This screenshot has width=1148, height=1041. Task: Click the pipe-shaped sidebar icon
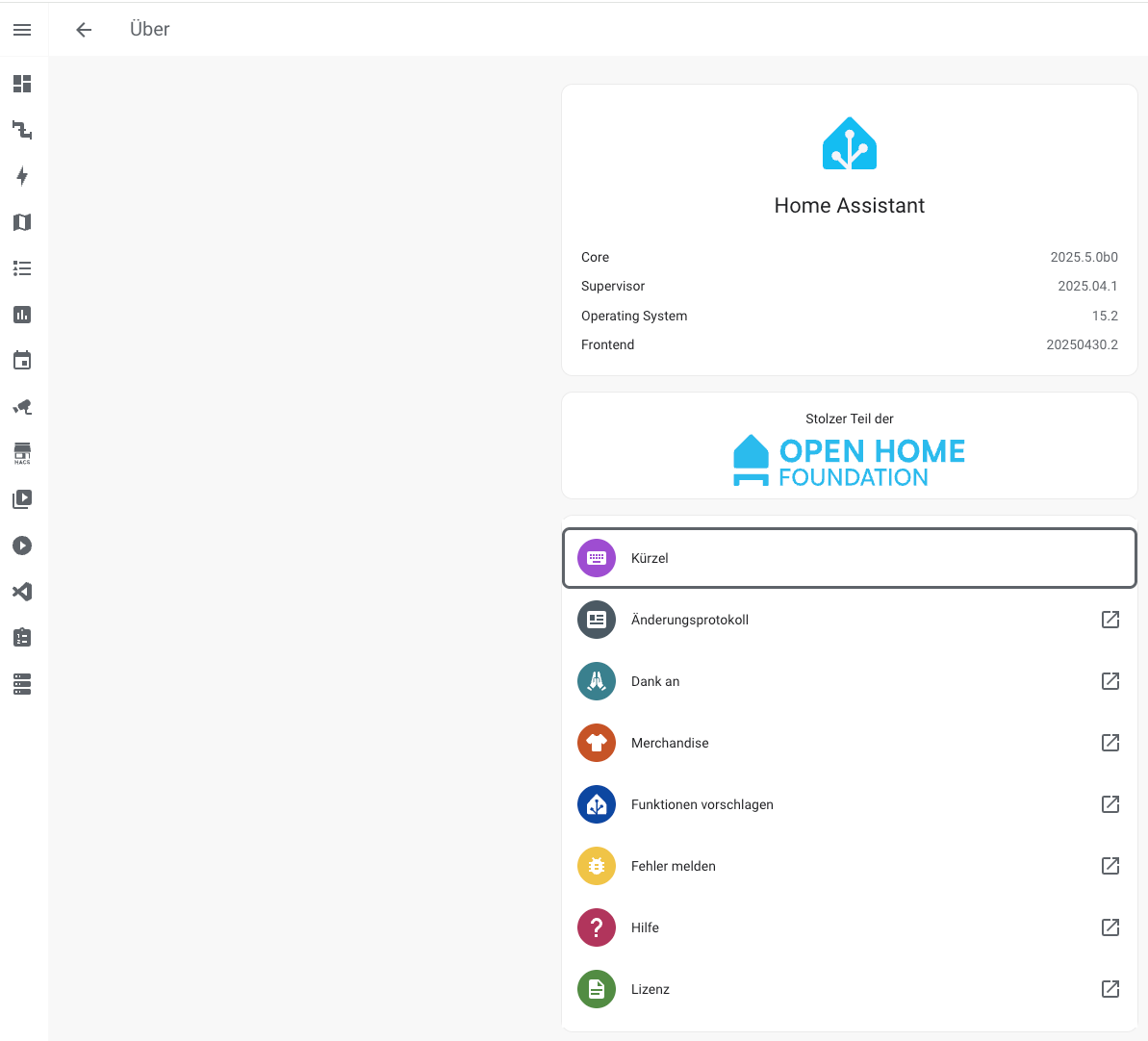coord(22,130)
